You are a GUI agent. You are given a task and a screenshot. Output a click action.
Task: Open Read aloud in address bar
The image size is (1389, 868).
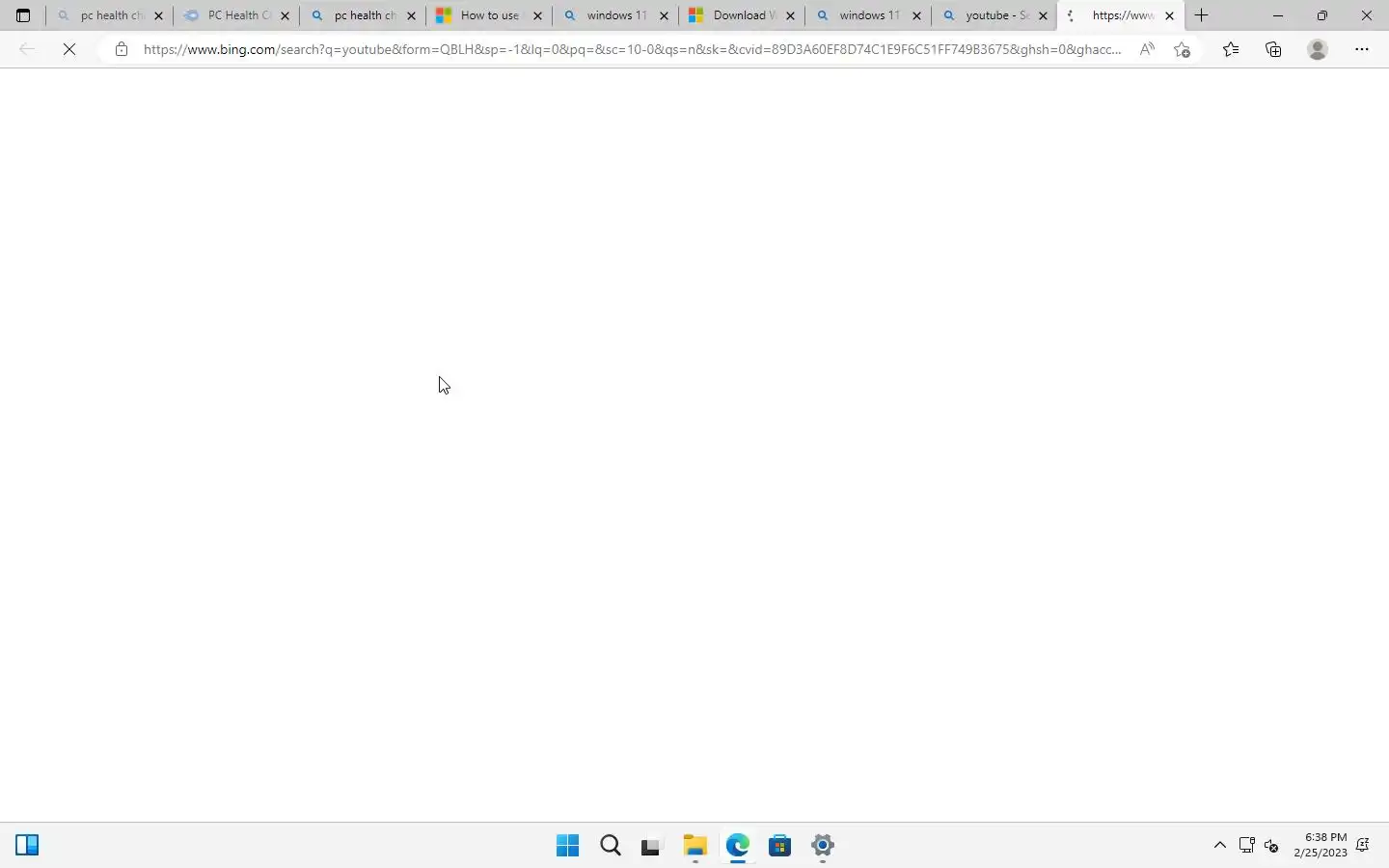point(1147,49)
